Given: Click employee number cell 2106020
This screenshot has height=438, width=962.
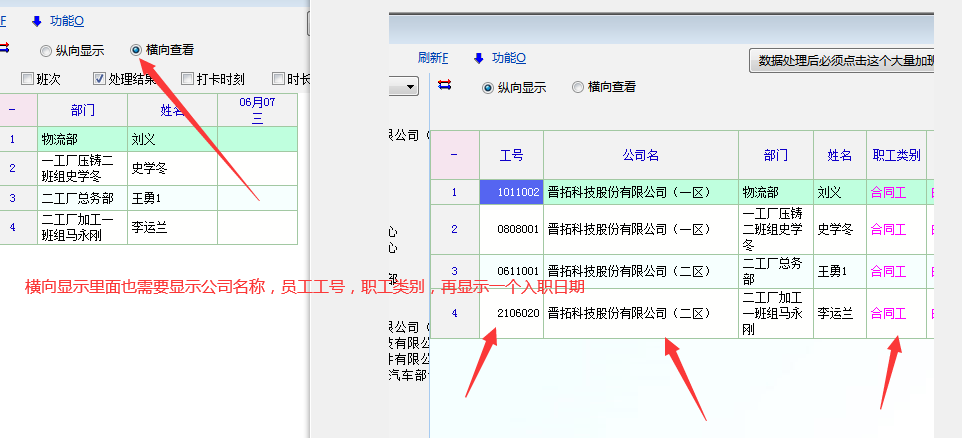Looking at the screenshot, I should (x=511, y=313).
